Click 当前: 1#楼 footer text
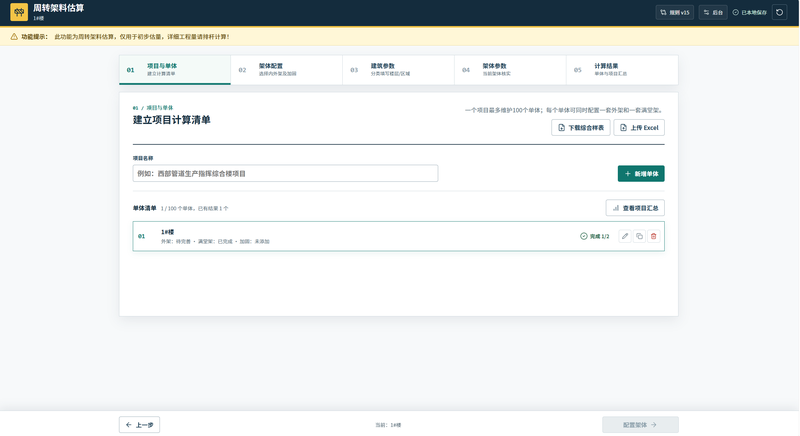 tap(388, 425)
